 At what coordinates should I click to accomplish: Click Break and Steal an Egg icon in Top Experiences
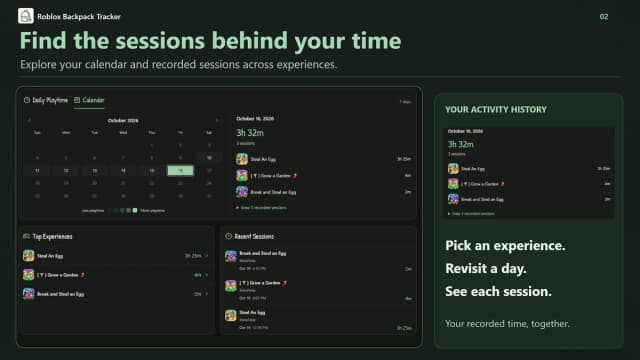[29, 294]
